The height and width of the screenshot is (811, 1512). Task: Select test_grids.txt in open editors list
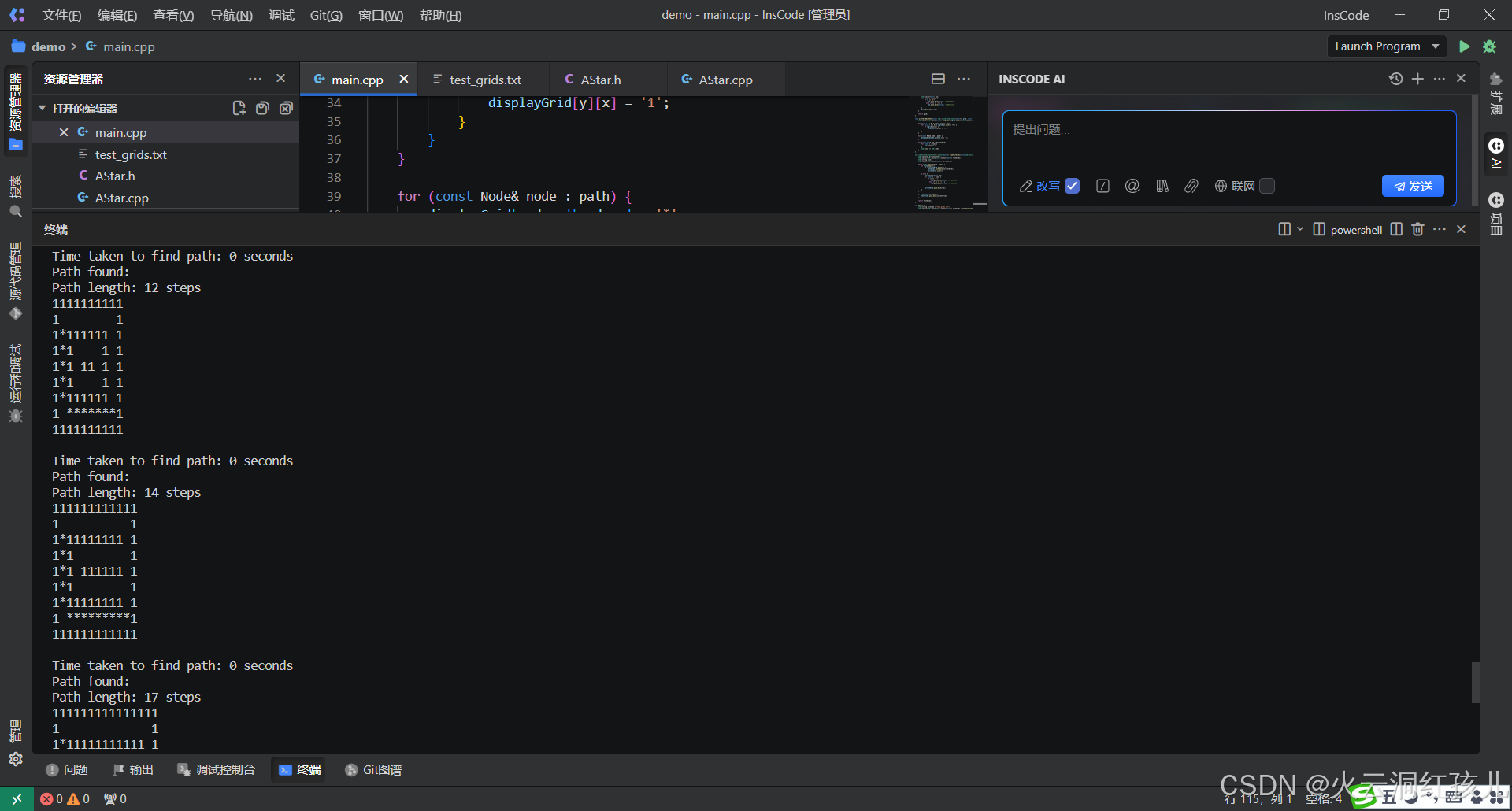[x=166, y=154]
